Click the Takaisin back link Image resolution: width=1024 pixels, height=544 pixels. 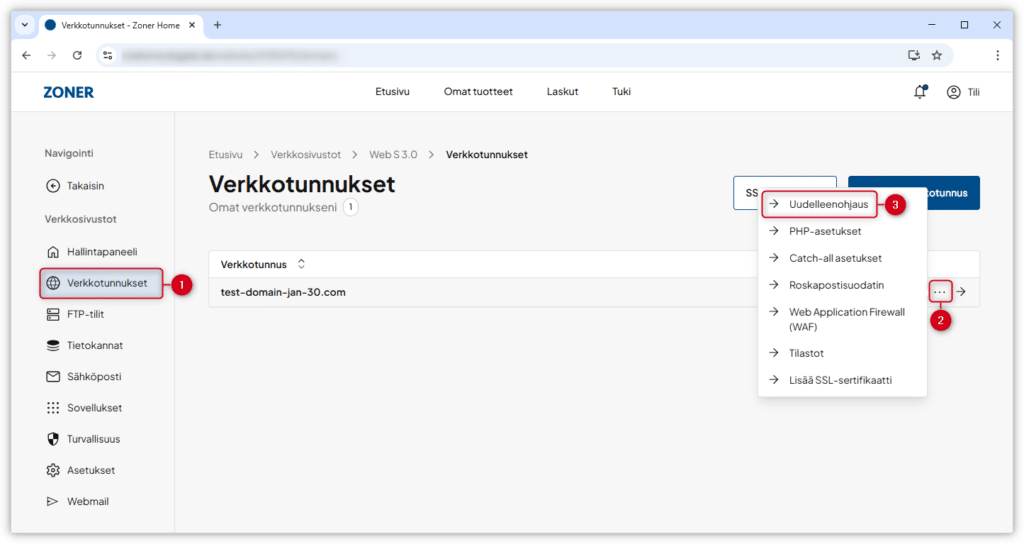[85, 185]
